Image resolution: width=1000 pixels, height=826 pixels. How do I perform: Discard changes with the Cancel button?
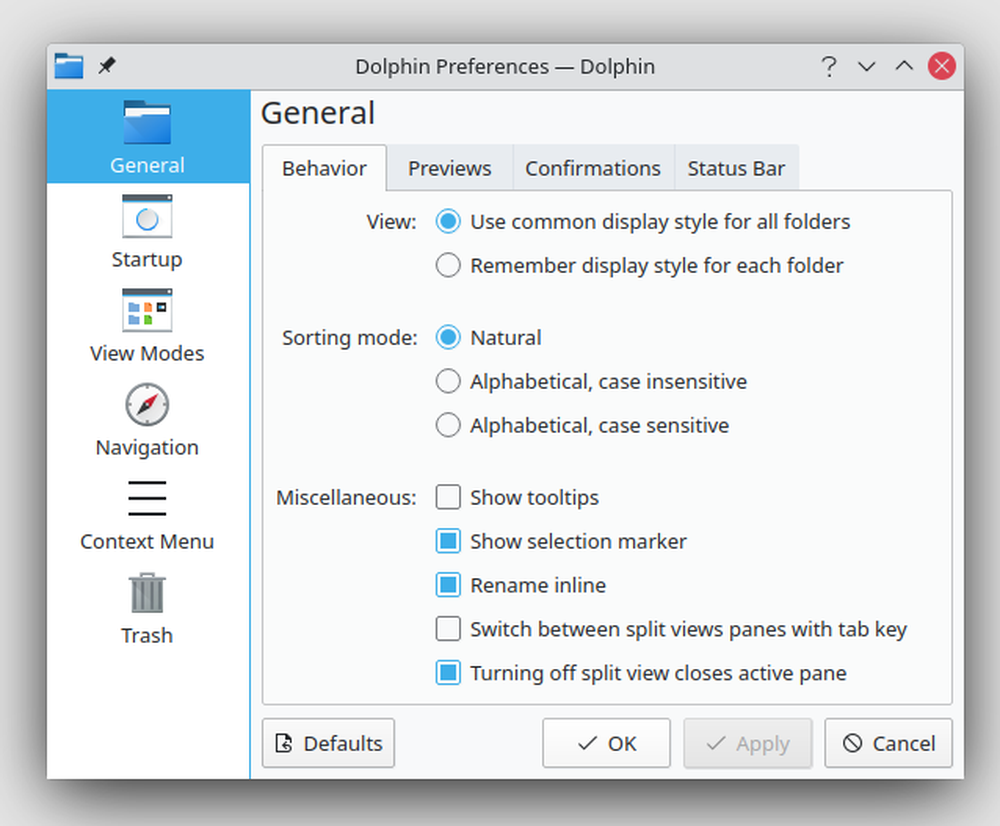click(888, 743)
